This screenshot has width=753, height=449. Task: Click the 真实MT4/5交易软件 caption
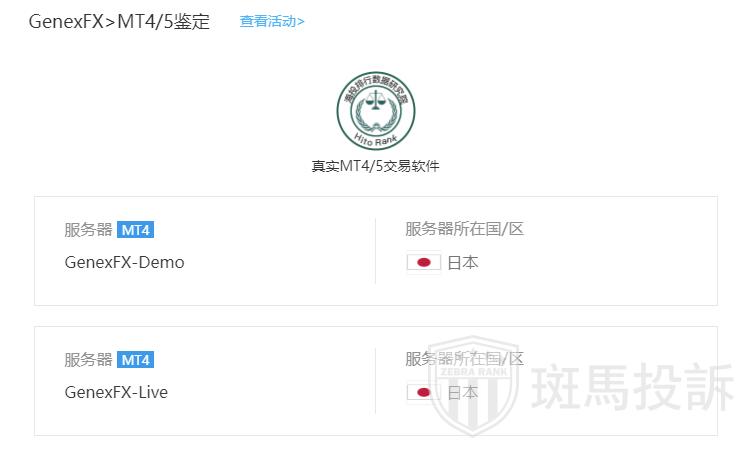click(x=376, y=166)
